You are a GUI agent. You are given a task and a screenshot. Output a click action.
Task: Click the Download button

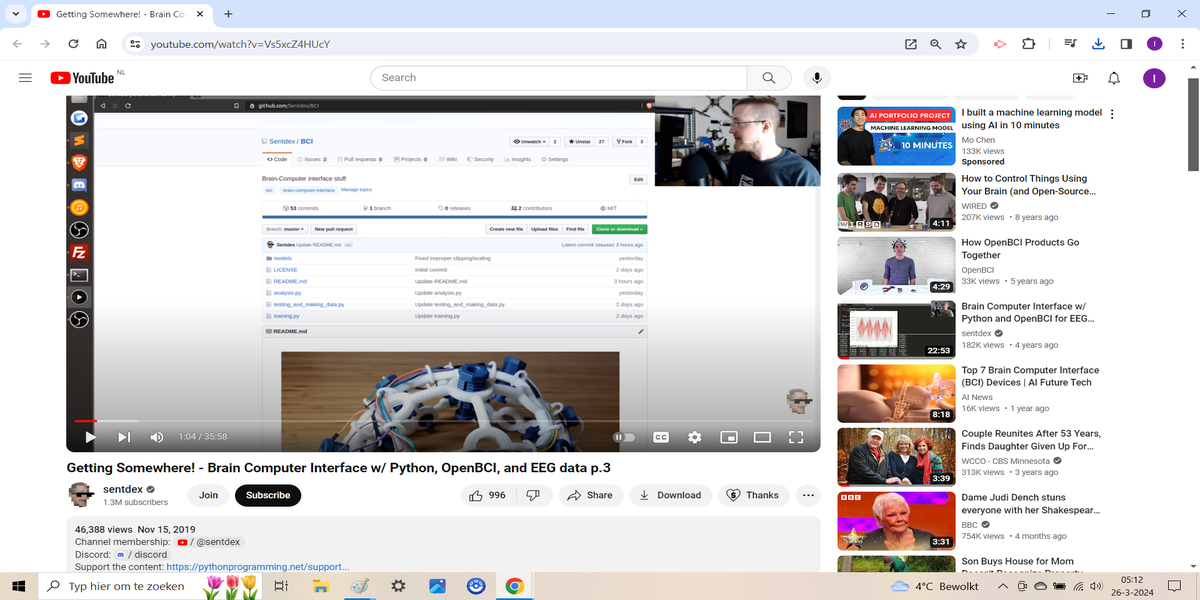pyautogui.click(x=670, y=495)
